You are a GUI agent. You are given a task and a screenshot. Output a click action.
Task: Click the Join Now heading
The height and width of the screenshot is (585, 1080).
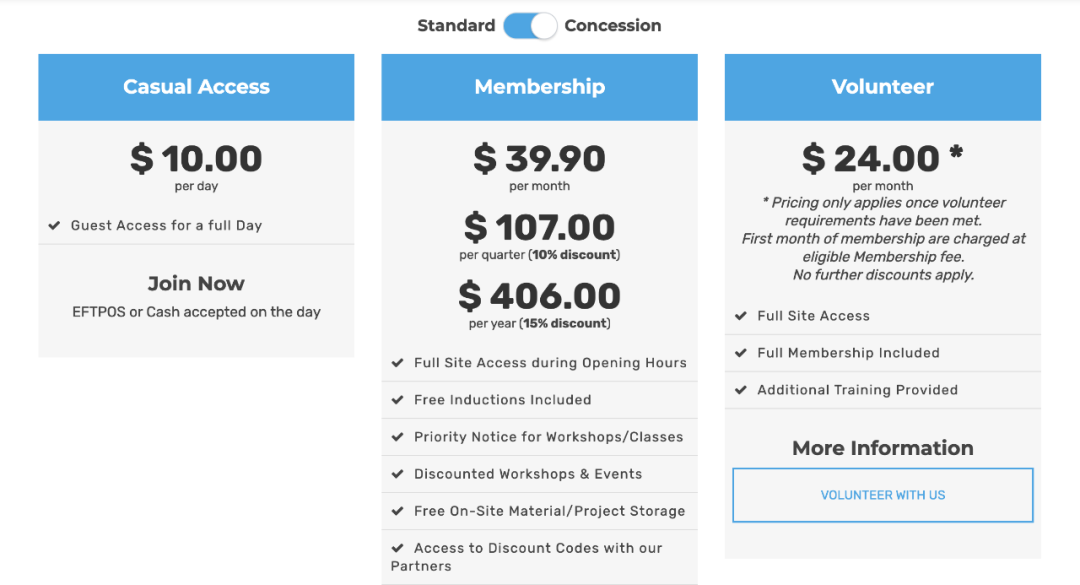(196, 283)
